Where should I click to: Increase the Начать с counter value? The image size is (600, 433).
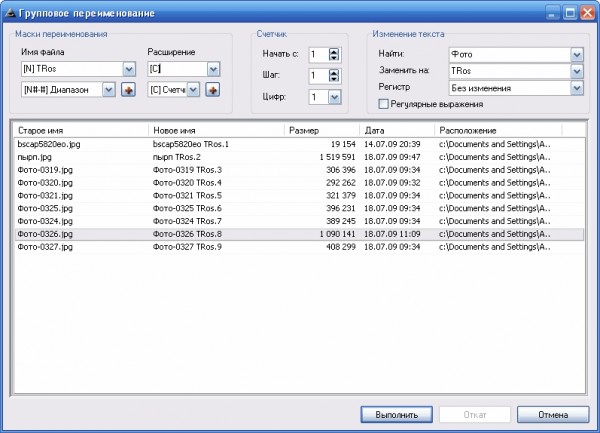334,51
